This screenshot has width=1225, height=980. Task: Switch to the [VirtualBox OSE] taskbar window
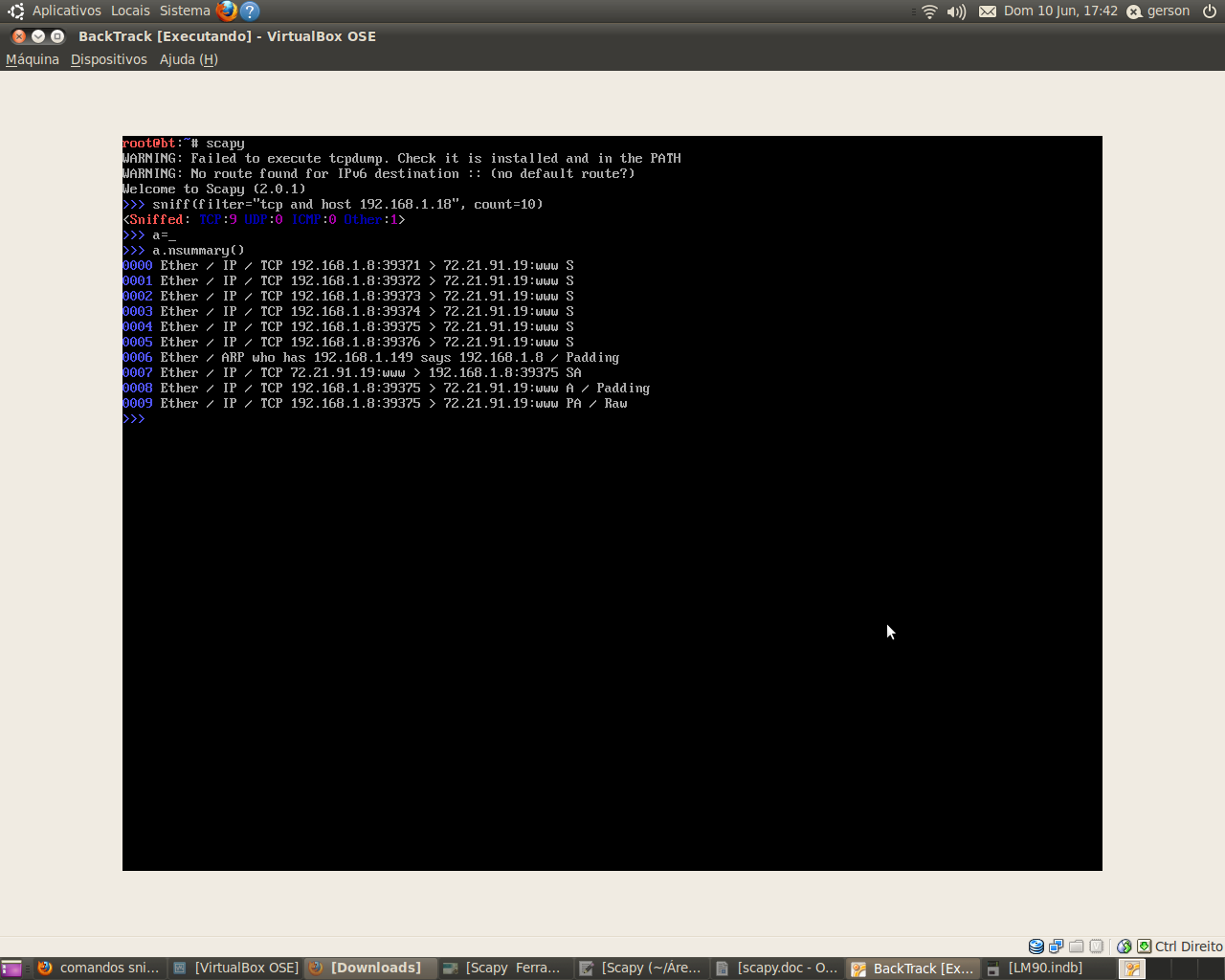(x=235, y=969)
